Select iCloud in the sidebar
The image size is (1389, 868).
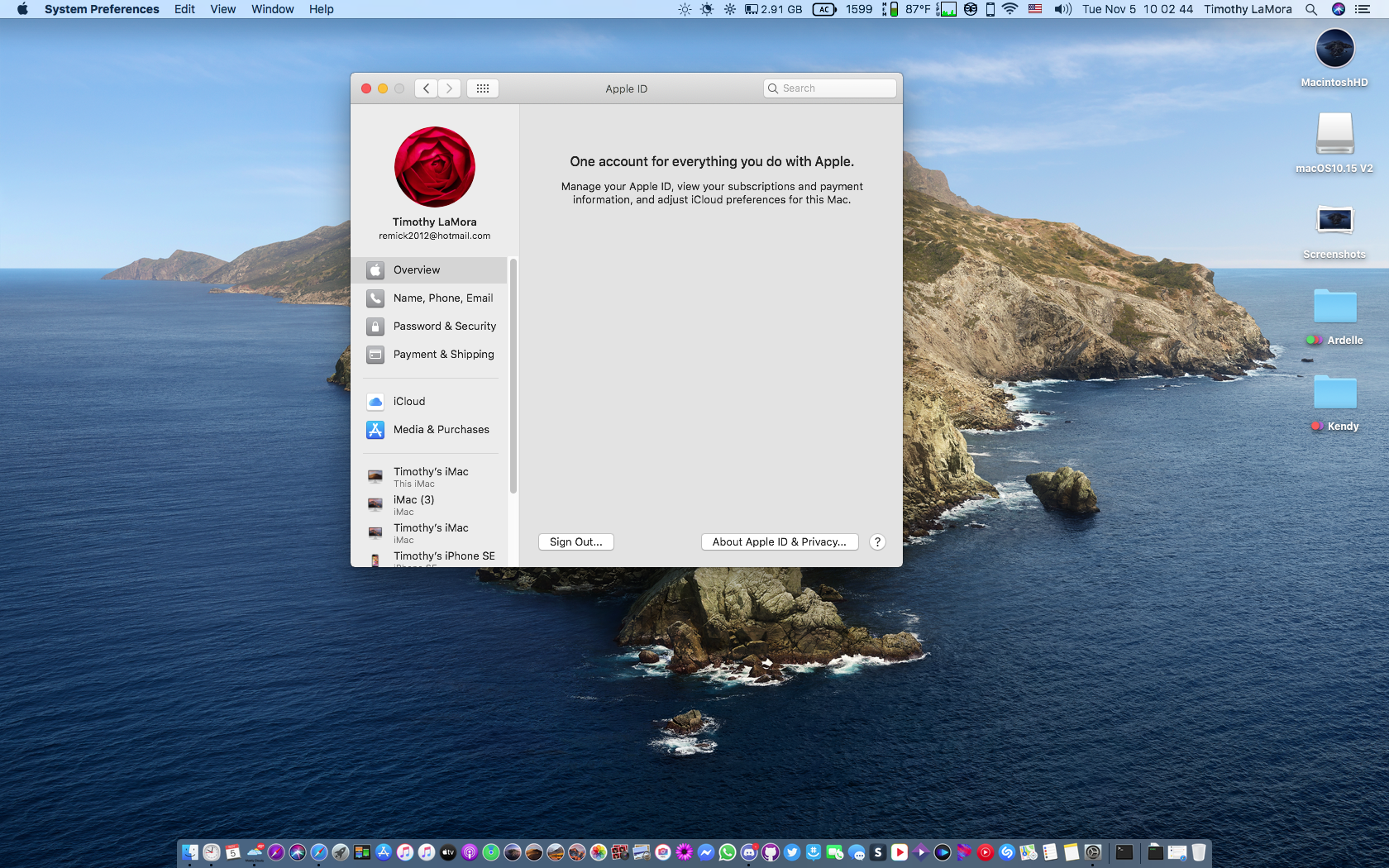429,402
